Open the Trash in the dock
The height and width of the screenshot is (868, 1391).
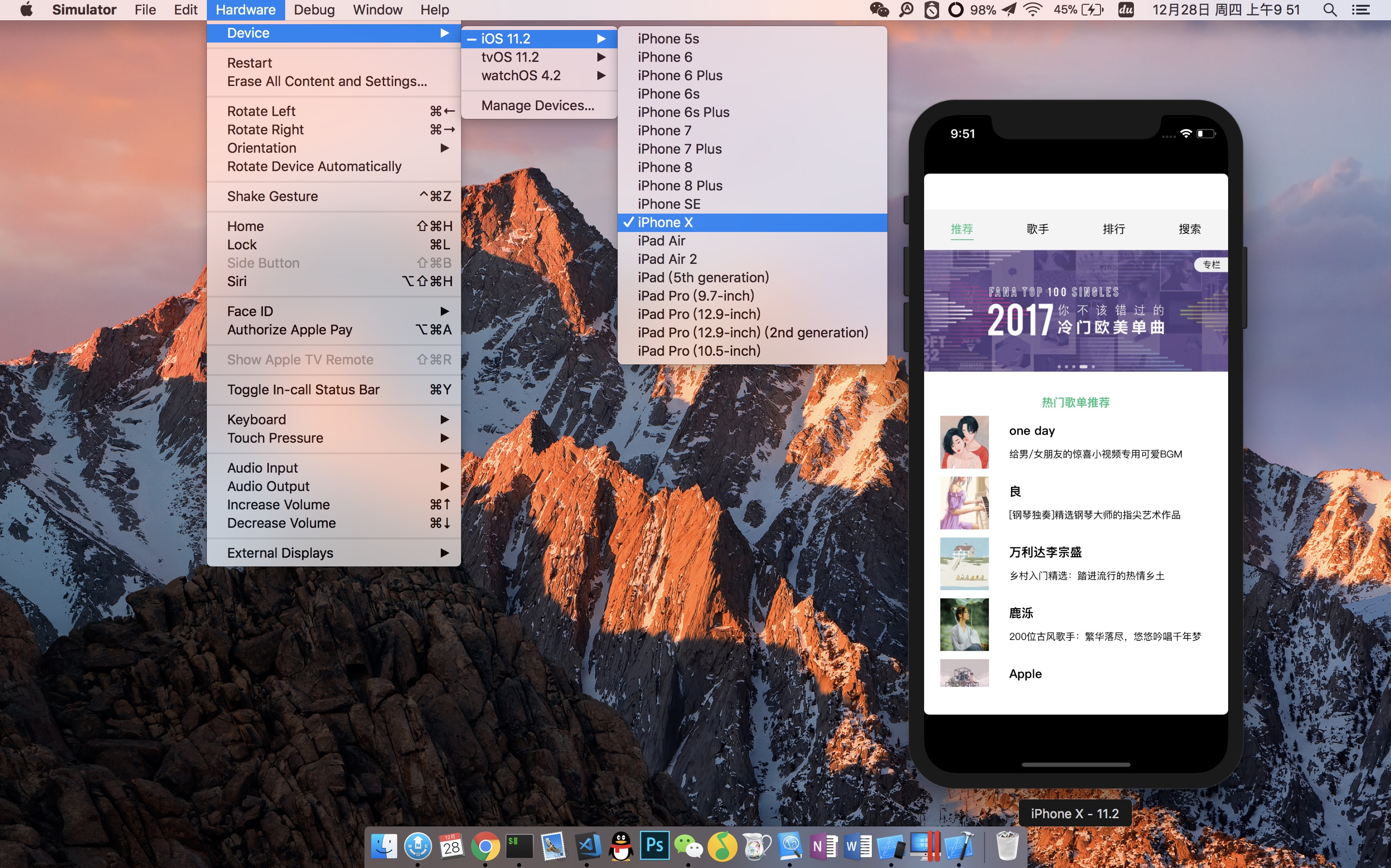pos(1007,846)
